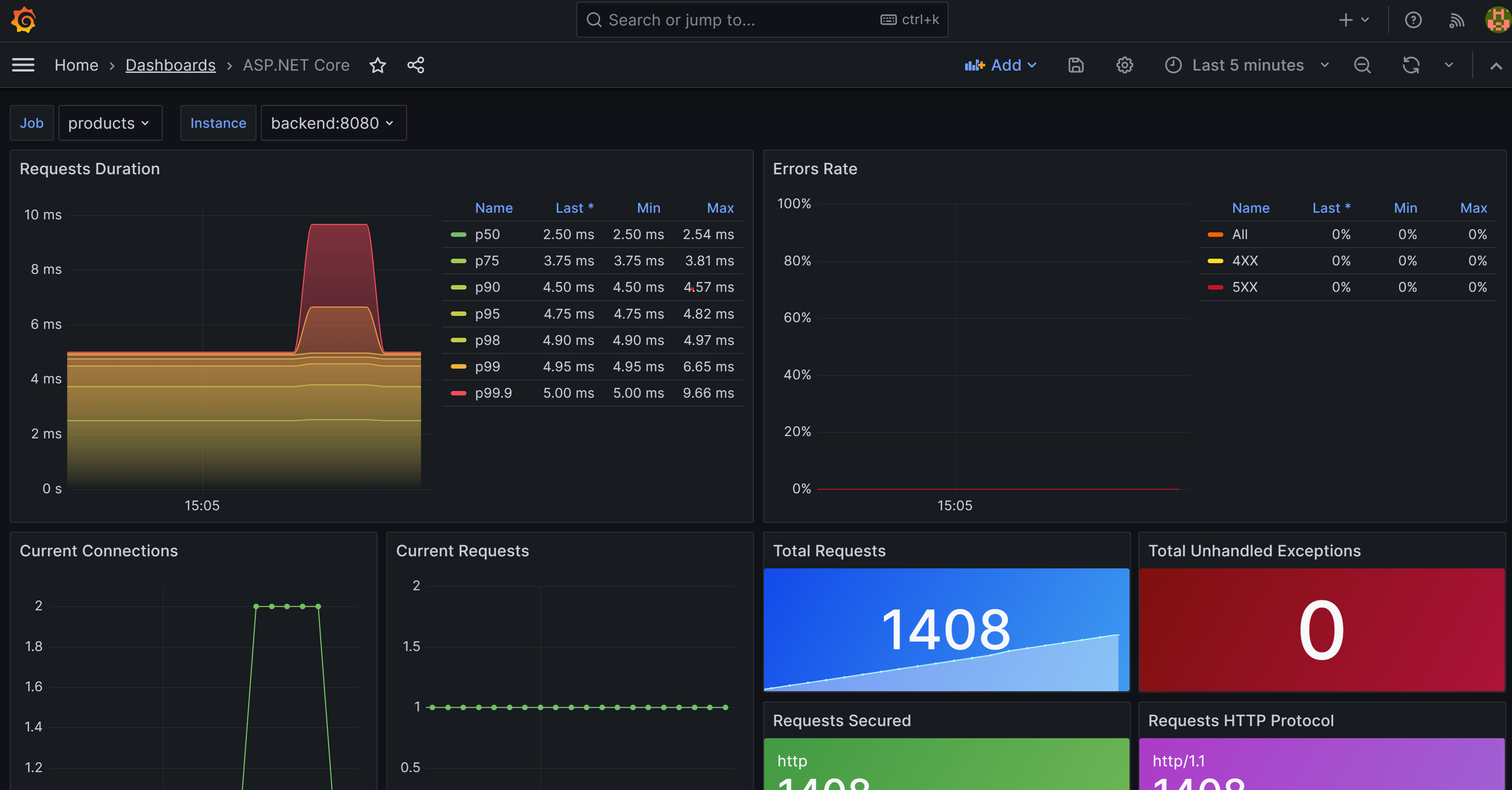1512x790 pixels.
Task: Refresh the dashboard data
Action: coord(1411,65)
